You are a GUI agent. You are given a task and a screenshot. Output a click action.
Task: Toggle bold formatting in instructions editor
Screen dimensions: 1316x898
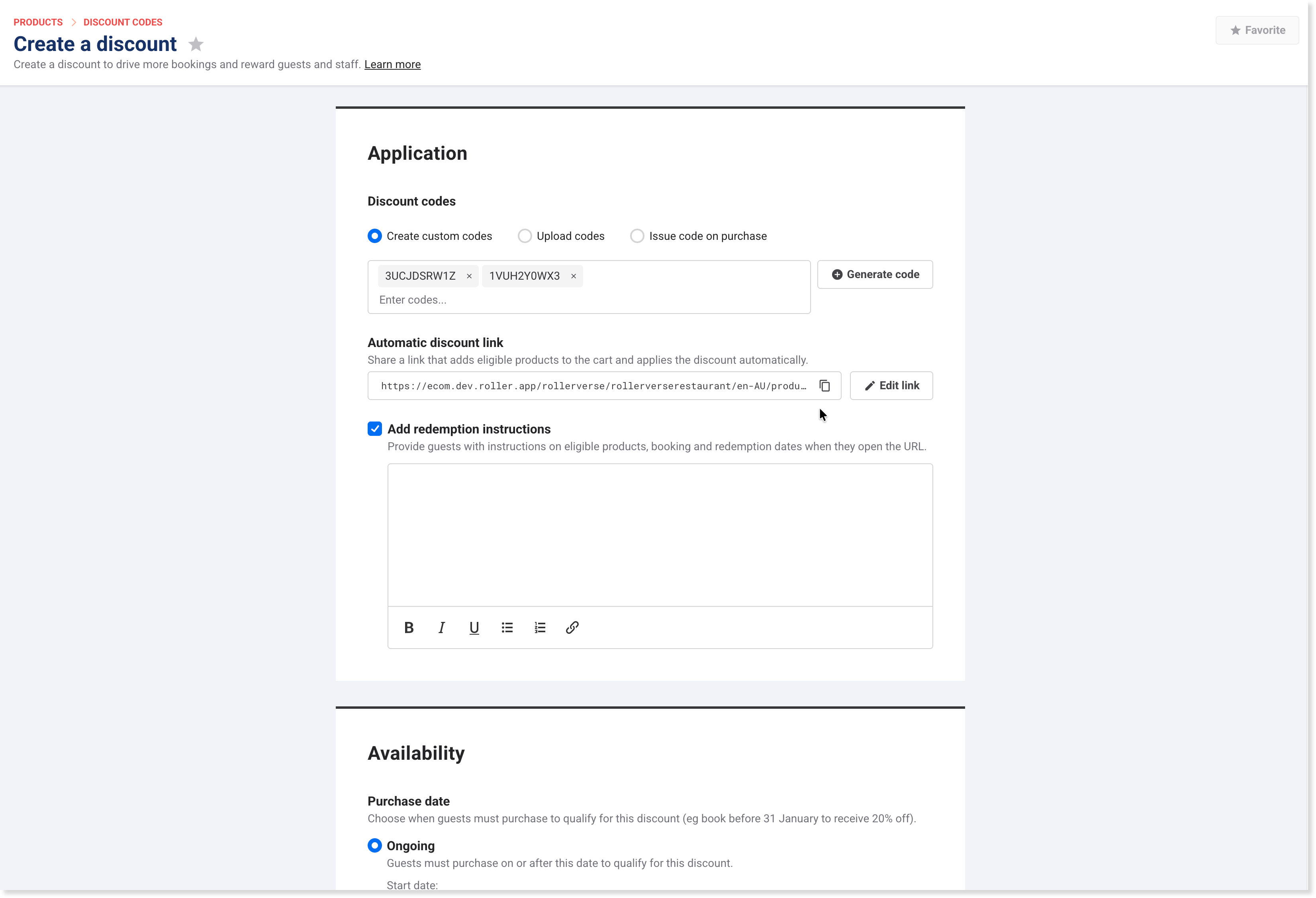pyautogui.click(x=409, y=627)
